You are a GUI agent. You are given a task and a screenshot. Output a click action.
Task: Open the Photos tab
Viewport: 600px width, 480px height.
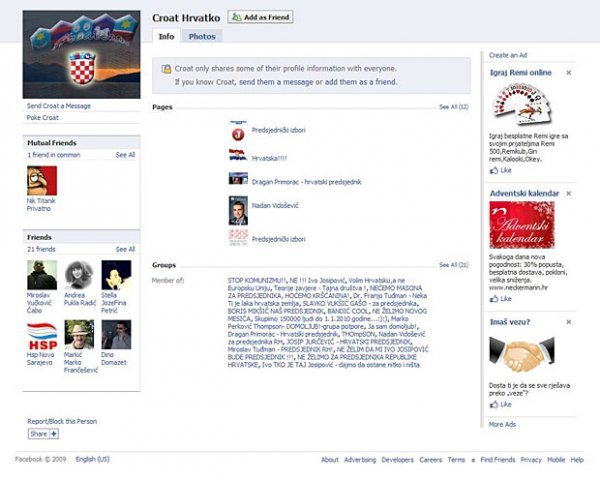point(202,36)
